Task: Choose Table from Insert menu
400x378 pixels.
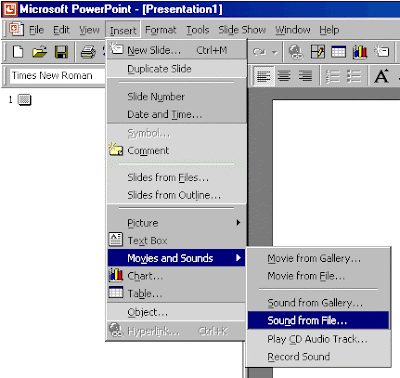Action: click(177, 294)
